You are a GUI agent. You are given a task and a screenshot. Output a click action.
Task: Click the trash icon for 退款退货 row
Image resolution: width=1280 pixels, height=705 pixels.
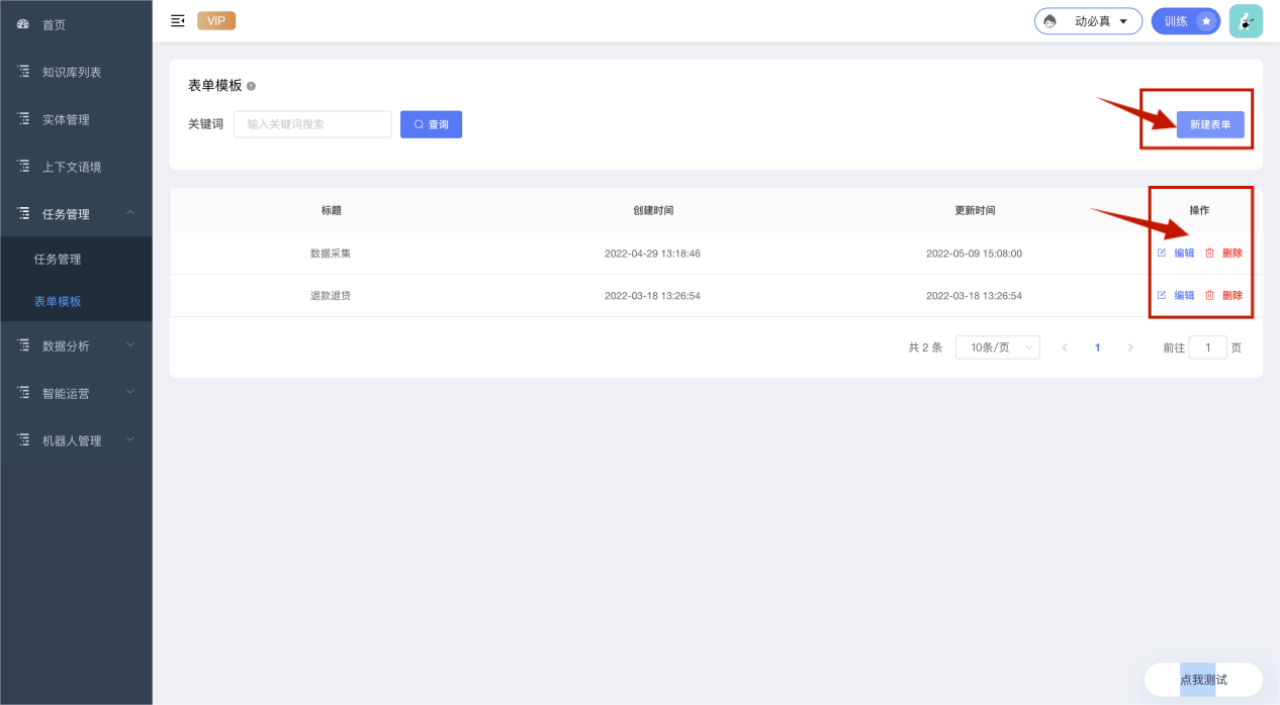click(x=1210, y=295)
